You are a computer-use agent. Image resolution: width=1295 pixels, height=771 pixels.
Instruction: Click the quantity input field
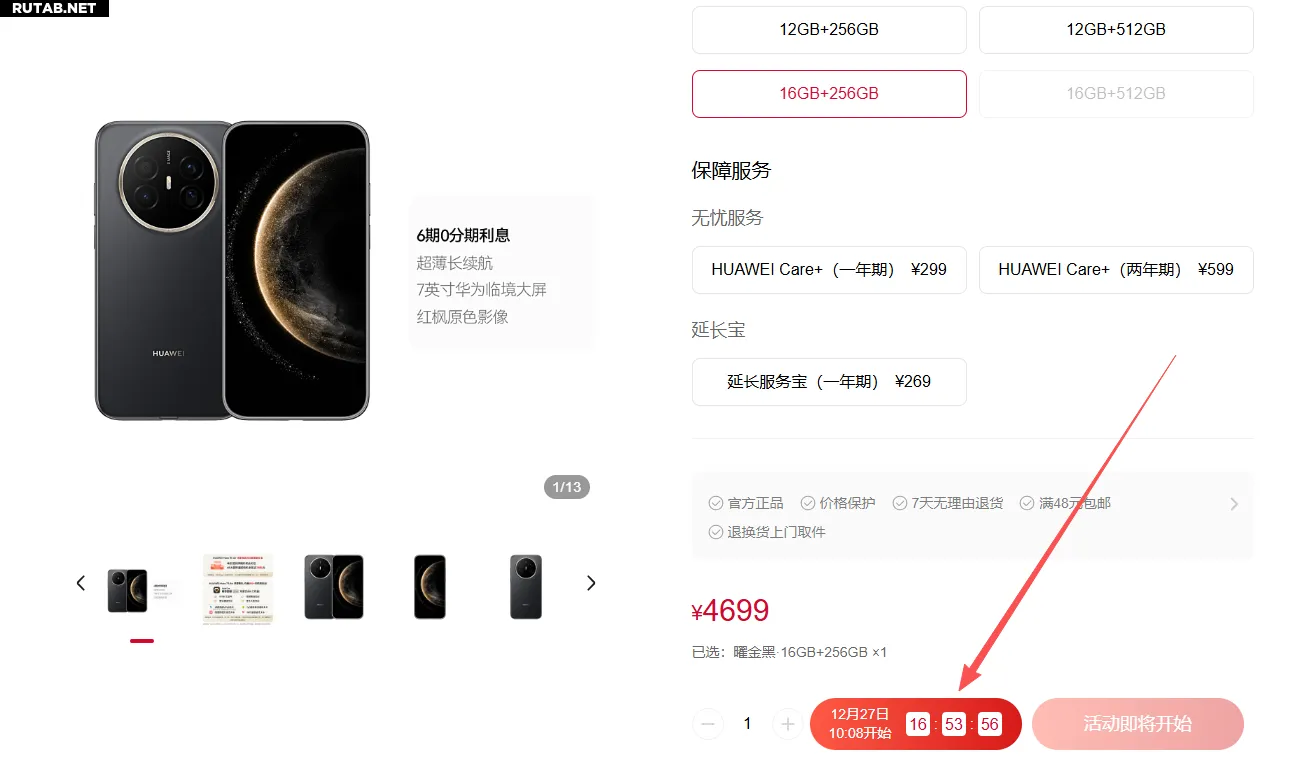click(747, 724)
